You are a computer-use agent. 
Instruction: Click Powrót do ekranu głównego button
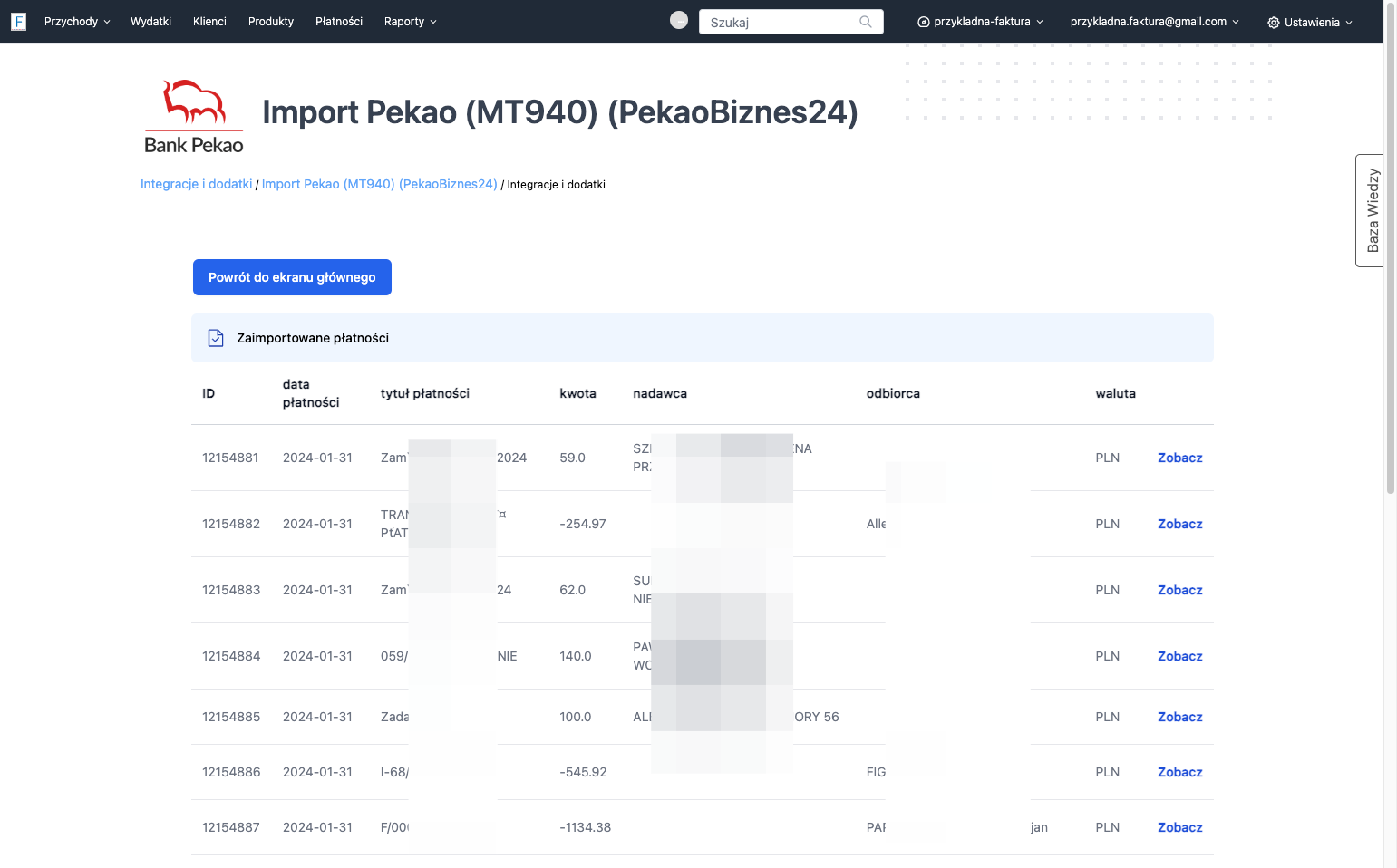pos(292,277)
